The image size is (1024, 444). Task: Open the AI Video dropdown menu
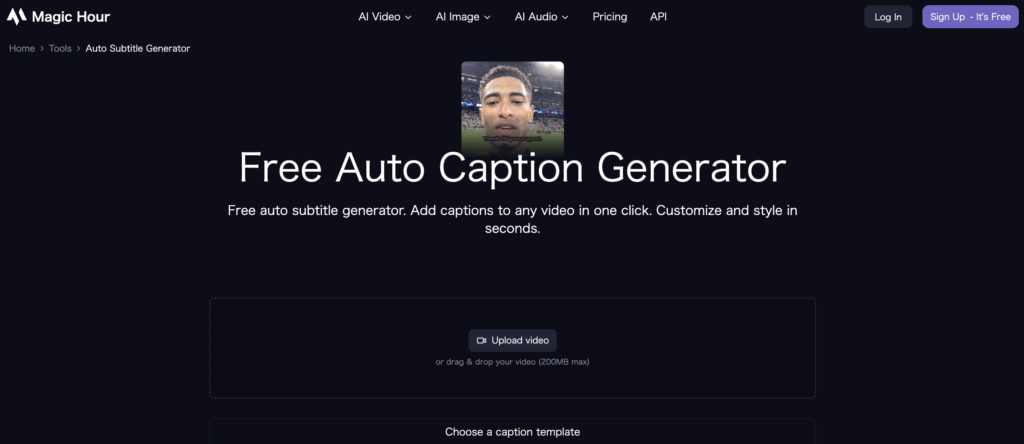coord(385,17)
